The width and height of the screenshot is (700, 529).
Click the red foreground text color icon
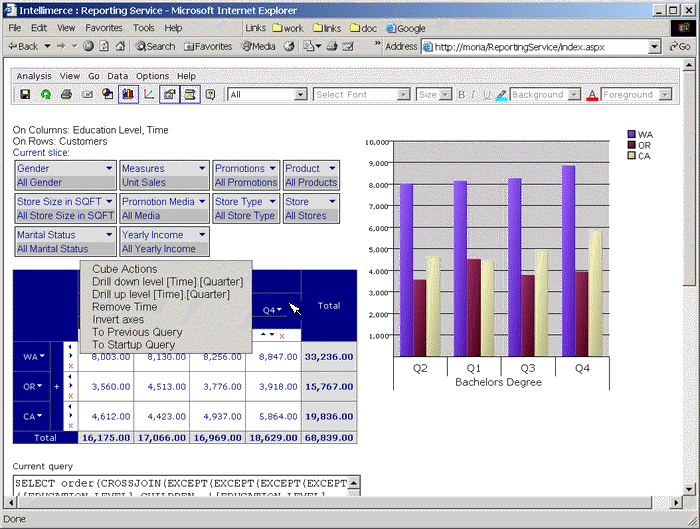(x=592, y=95)
